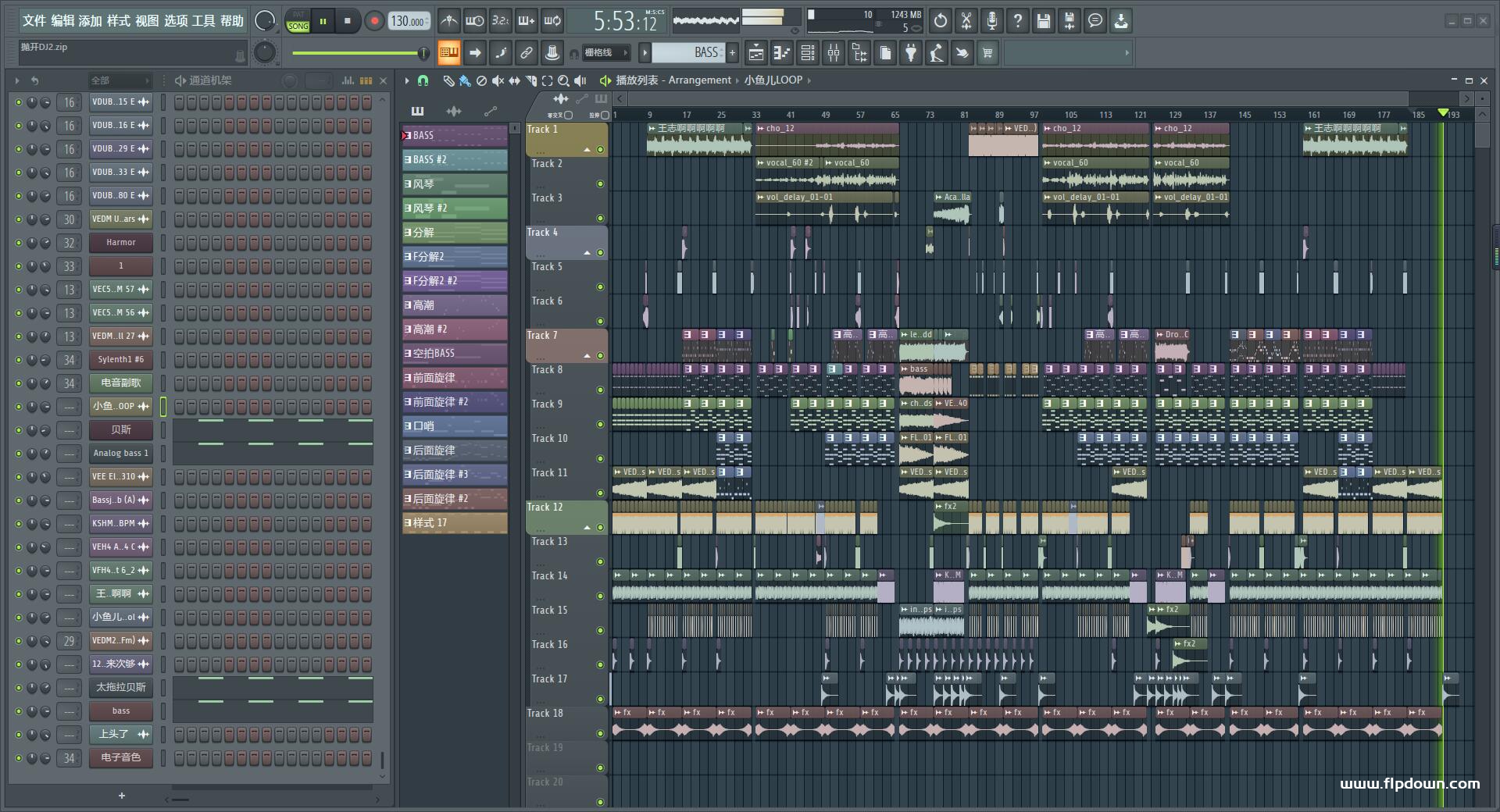Select the playlist paint brush tool
The image size is (1500, 812).
click(465, 80)
